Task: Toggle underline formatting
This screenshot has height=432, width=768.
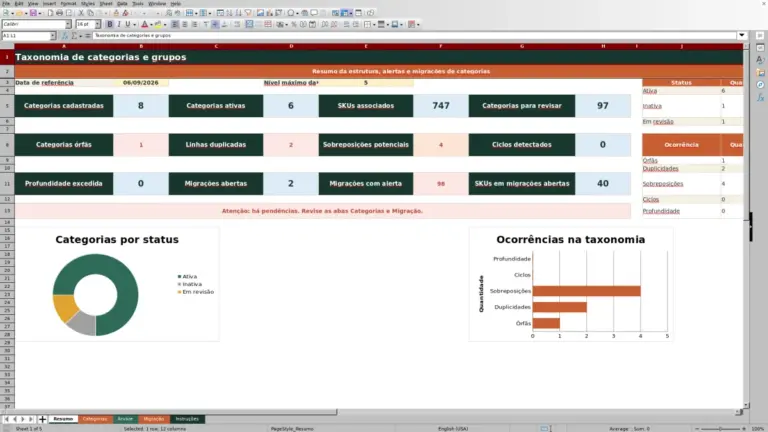Action: [127, 24]
